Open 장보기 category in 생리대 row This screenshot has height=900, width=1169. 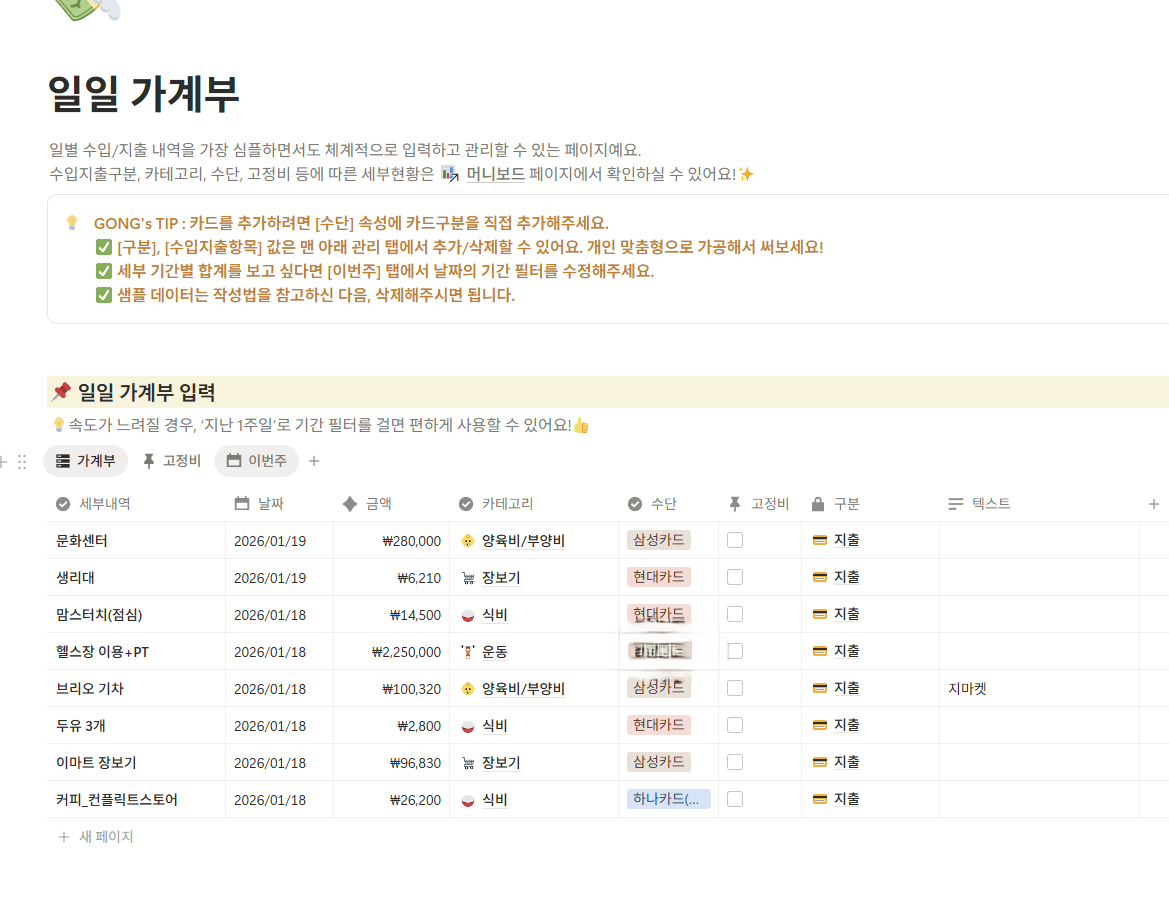(501, 577)
